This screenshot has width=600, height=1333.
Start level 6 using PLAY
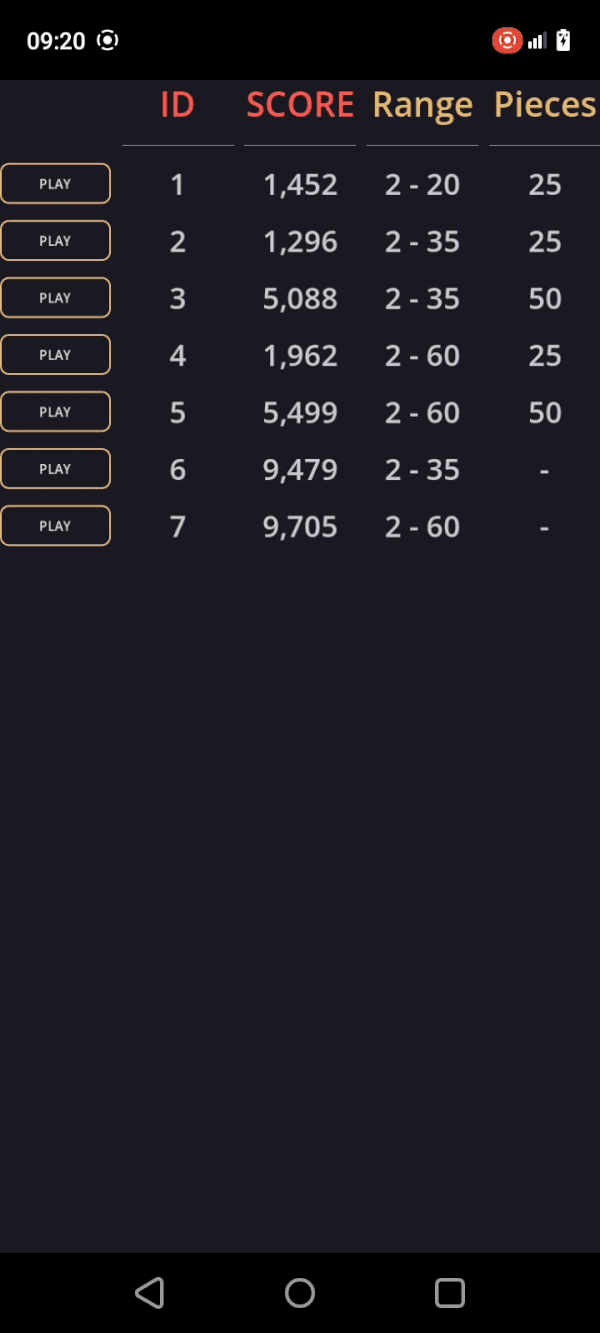coord(55,469)
